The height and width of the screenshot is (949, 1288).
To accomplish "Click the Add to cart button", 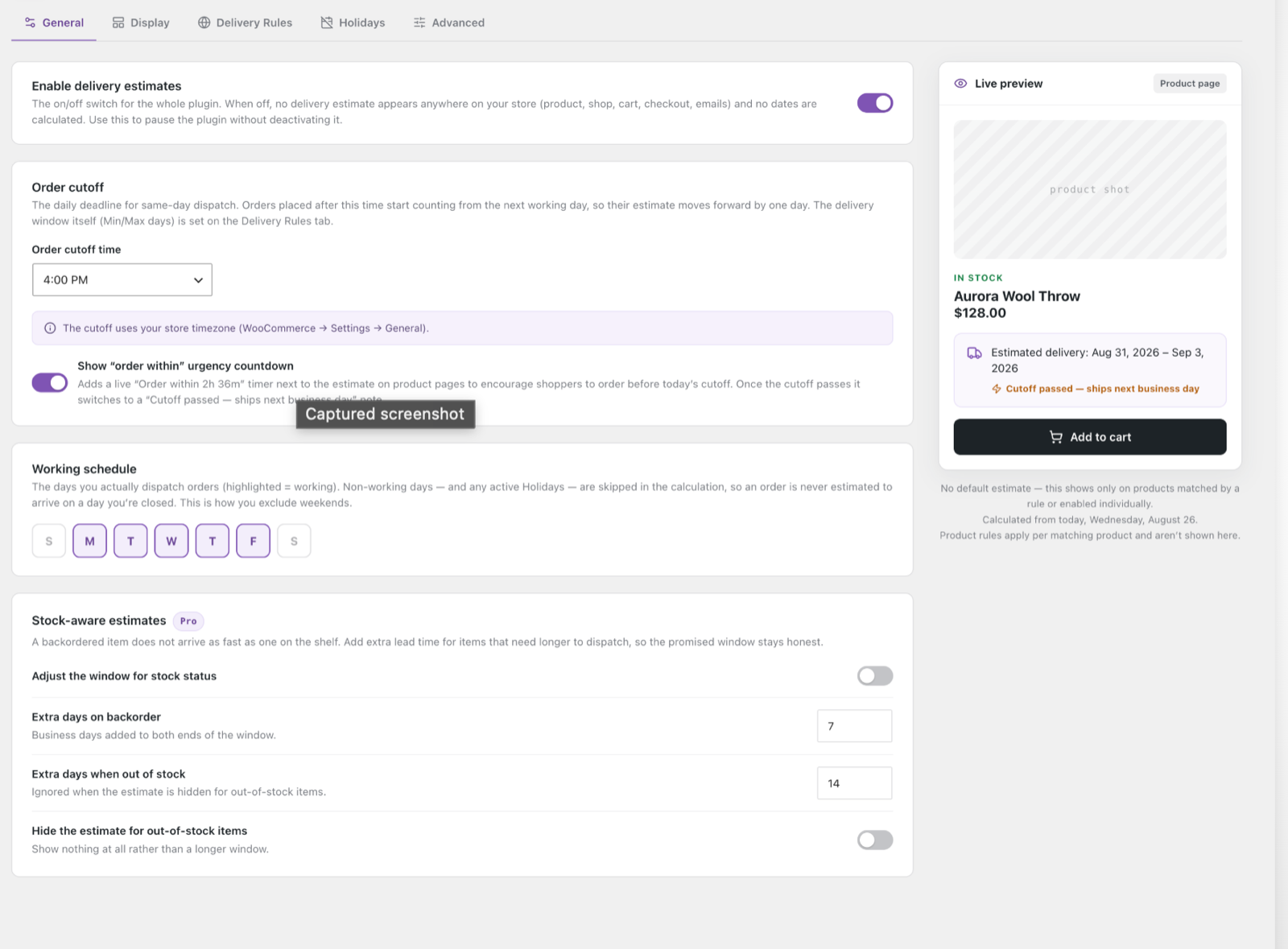I will coord(1090,437).
